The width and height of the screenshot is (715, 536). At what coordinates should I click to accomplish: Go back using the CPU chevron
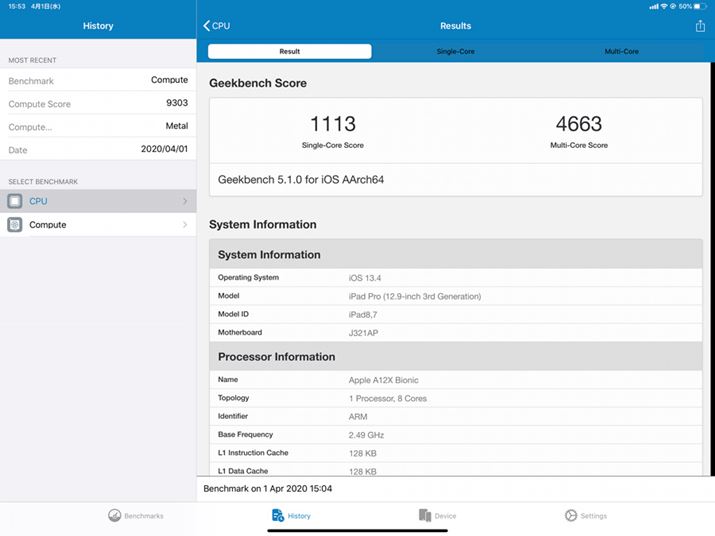click(x=207, y=26)
